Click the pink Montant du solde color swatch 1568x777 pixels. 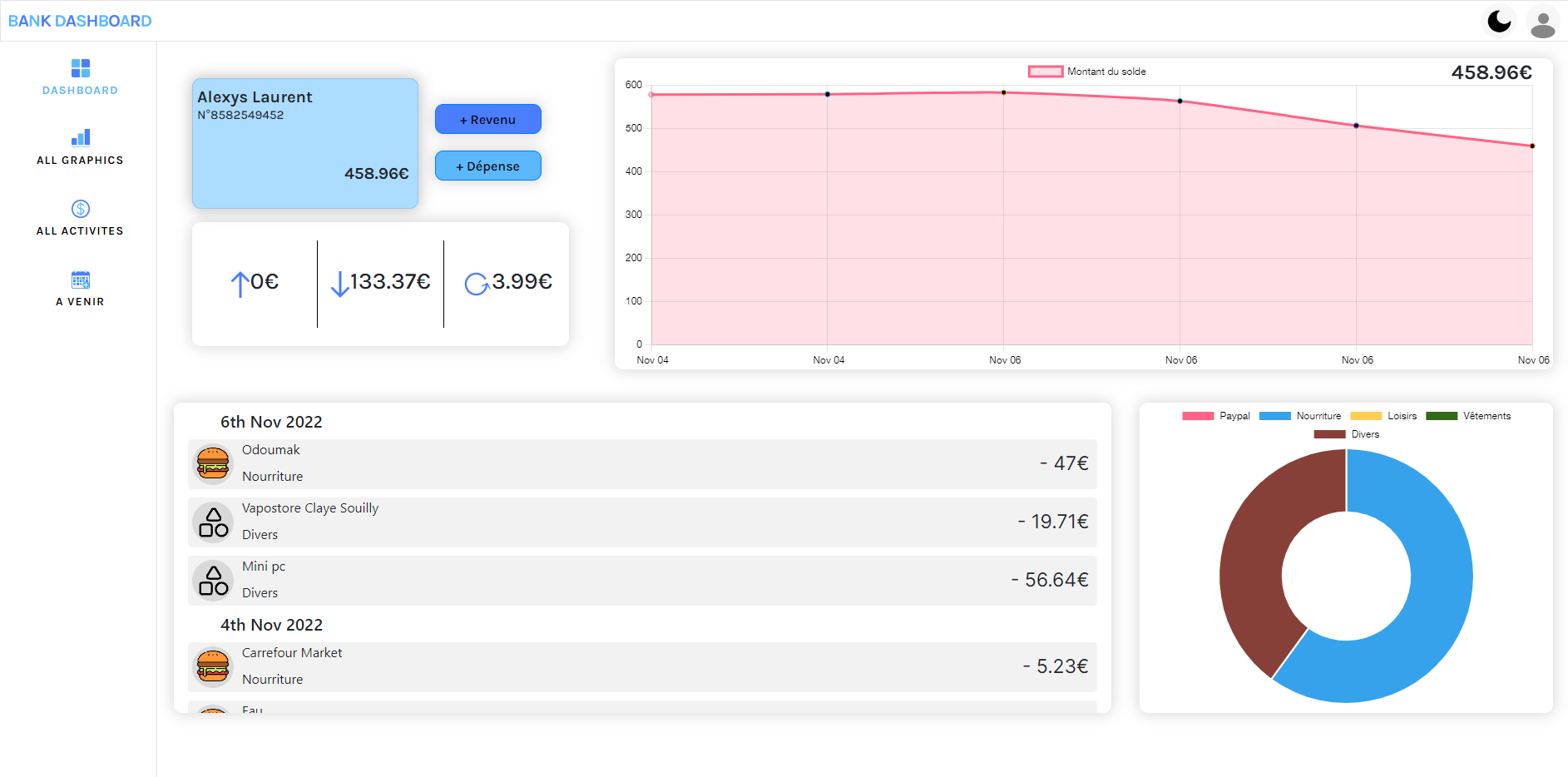1045,72
